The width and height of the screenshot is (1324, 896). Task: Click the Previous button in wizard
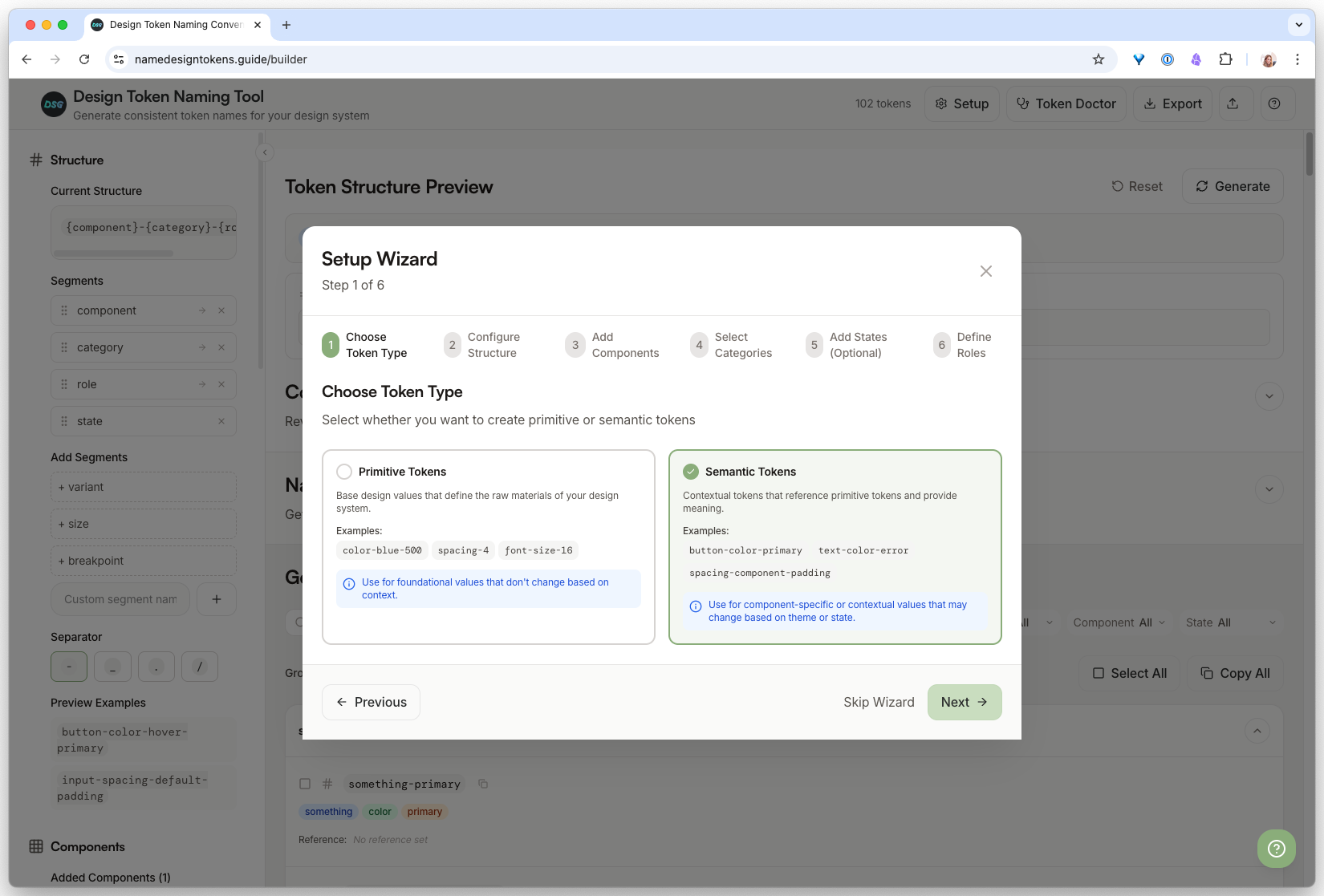click(371, 702)
